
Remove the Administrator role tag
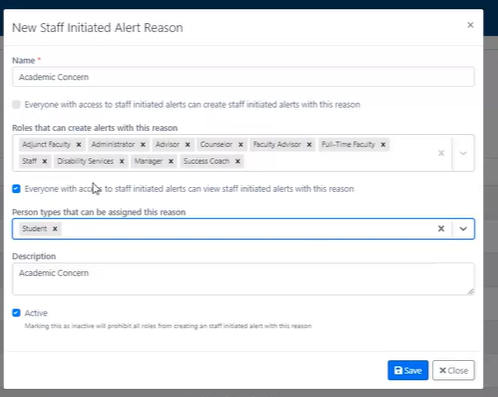143,145
